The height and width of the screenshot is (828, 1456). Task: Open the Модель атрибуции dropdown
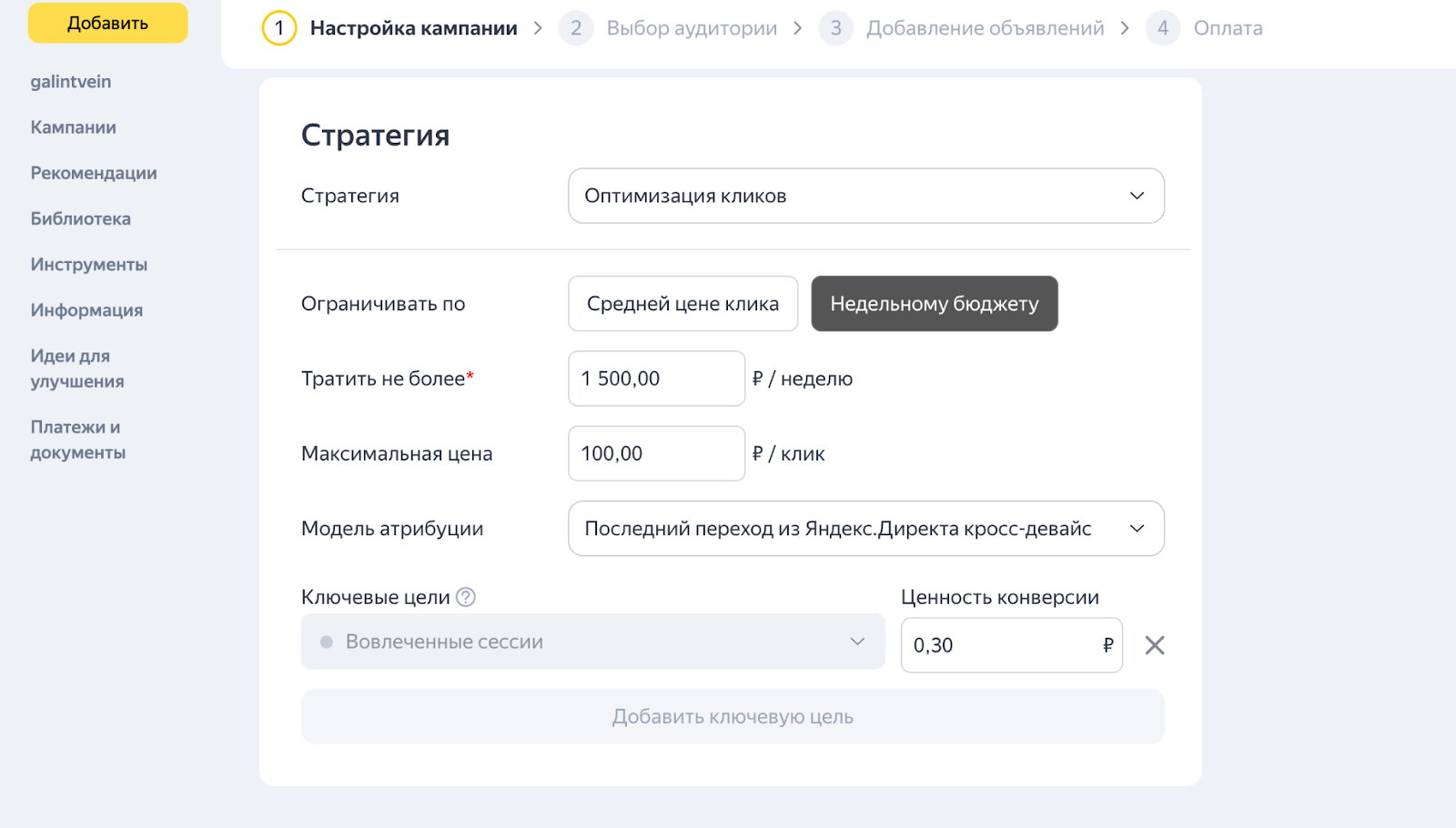click(x=866, y=529)
